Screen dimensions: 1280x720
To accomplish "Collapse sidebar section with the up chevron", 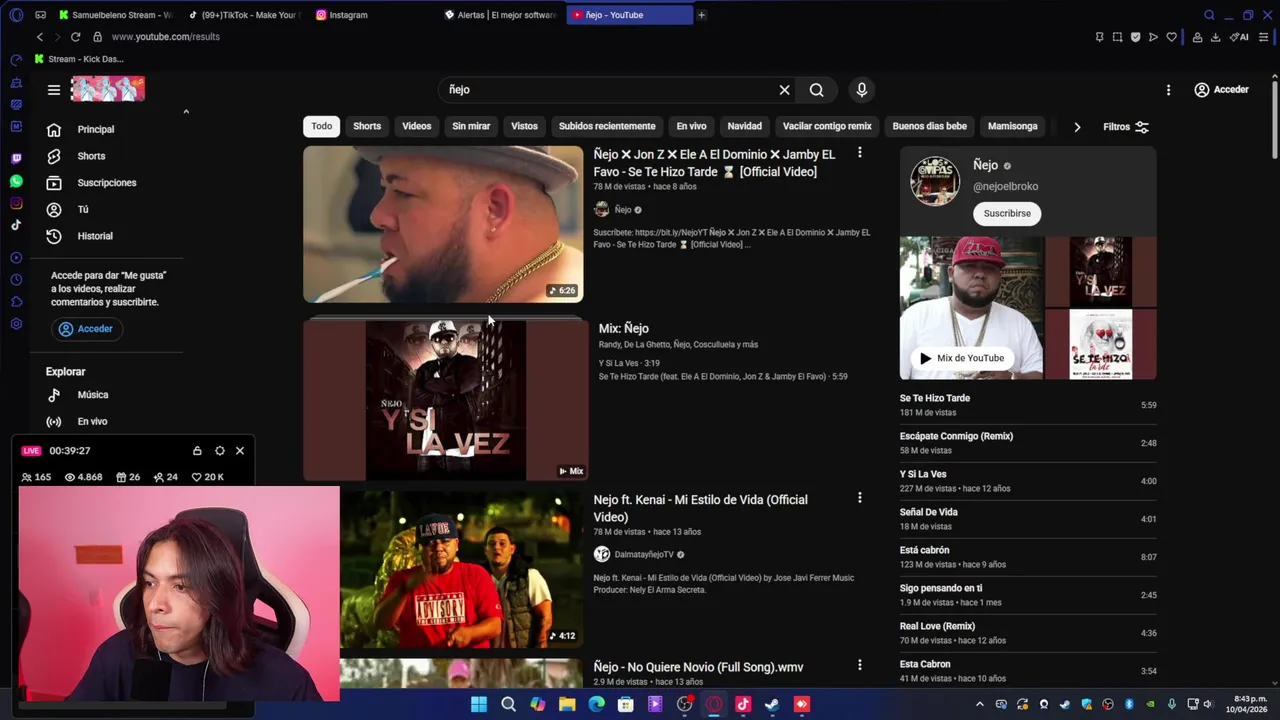I will tap(186, 112).
